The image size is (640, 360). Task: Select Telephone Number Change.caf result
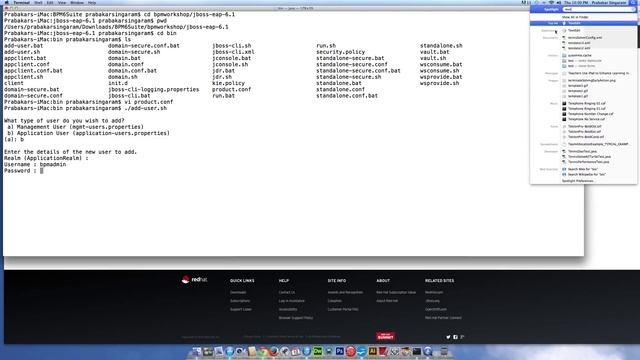point(590,114)
